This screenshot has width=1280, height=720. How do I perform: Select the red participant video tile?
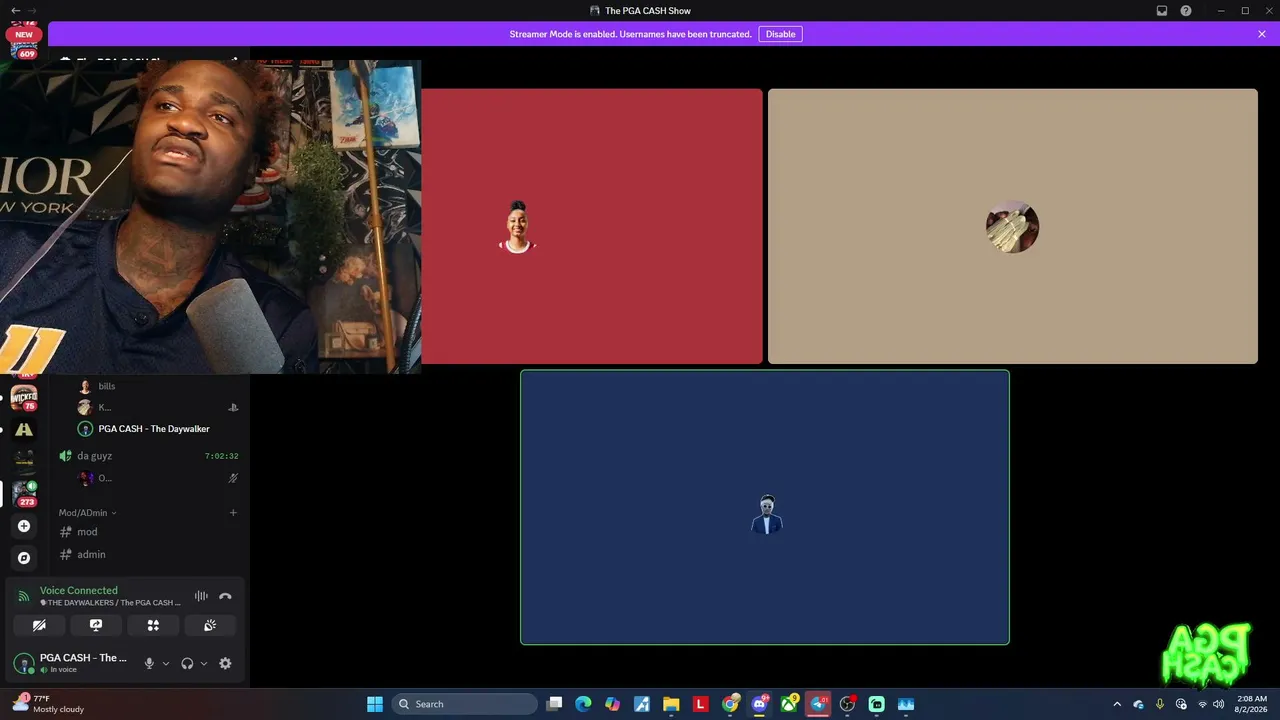click(592, 226)
